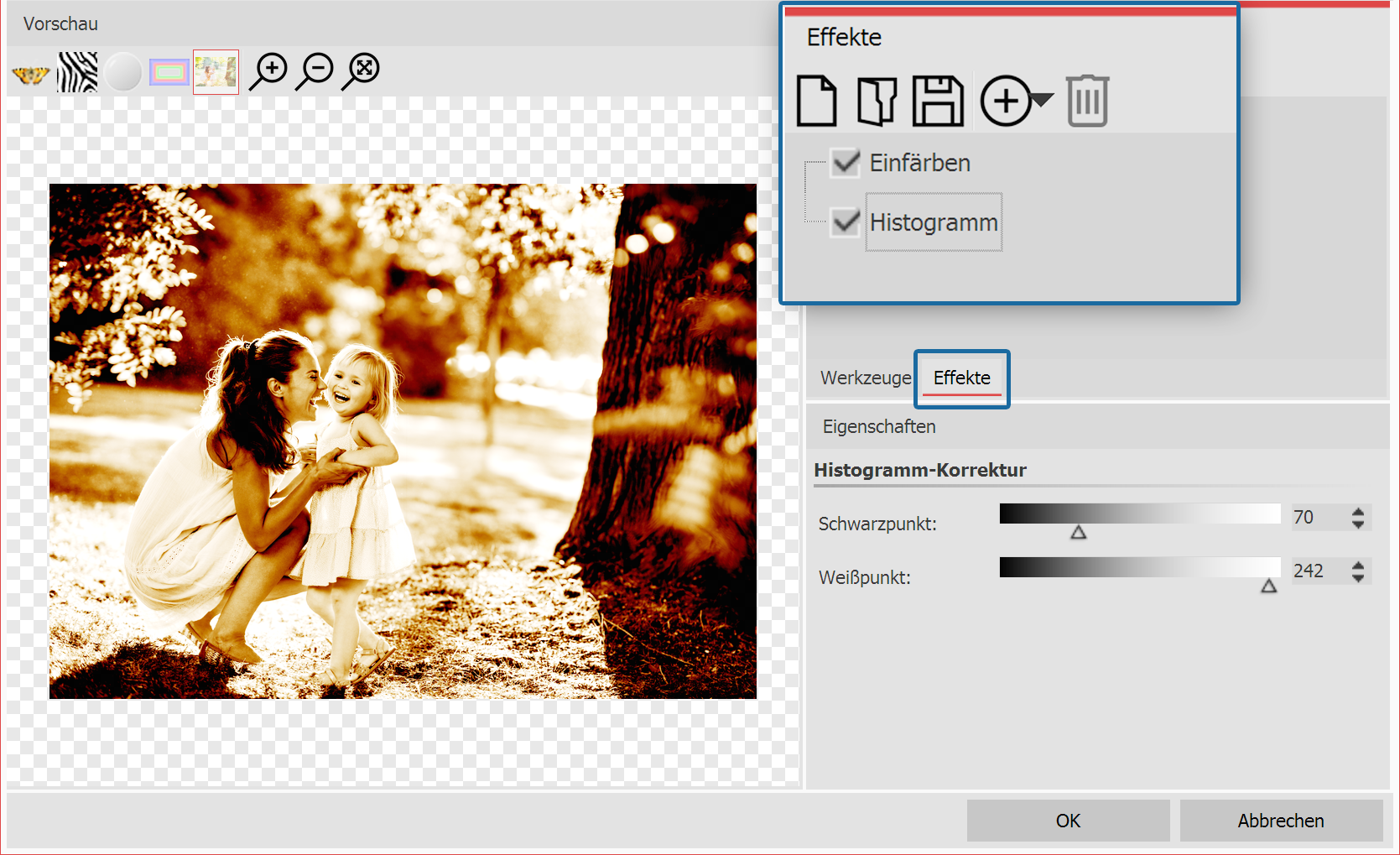
Task: Create a new effect preset
Action: (815, 100)
